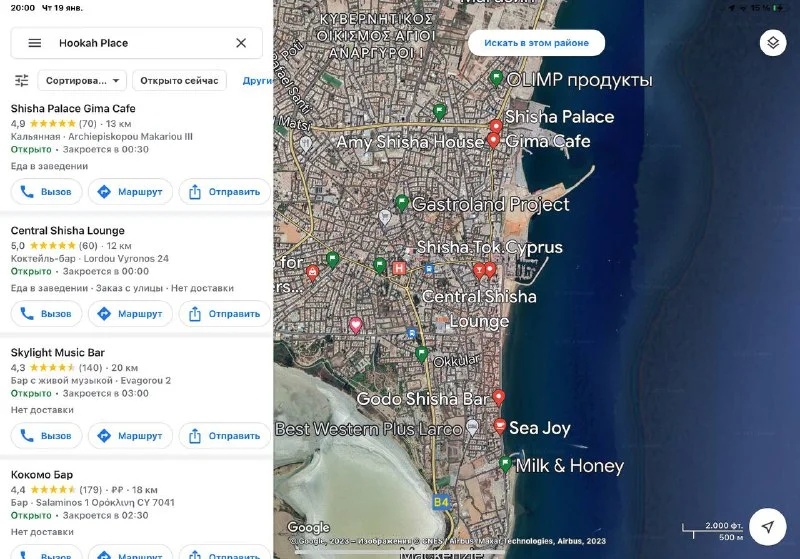Open the hamburger menu in search bar

click(x=35, y=43)
